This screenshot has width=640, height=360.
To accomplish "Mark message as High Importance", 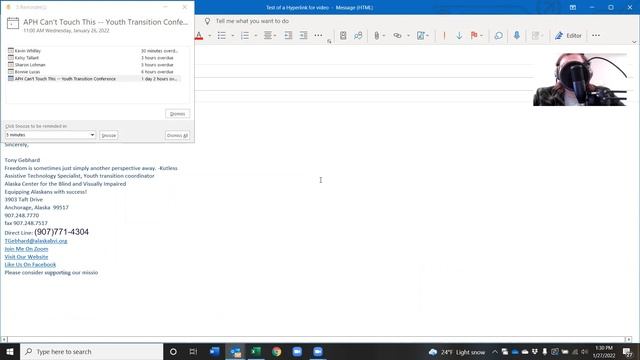I will click(444, 36).
